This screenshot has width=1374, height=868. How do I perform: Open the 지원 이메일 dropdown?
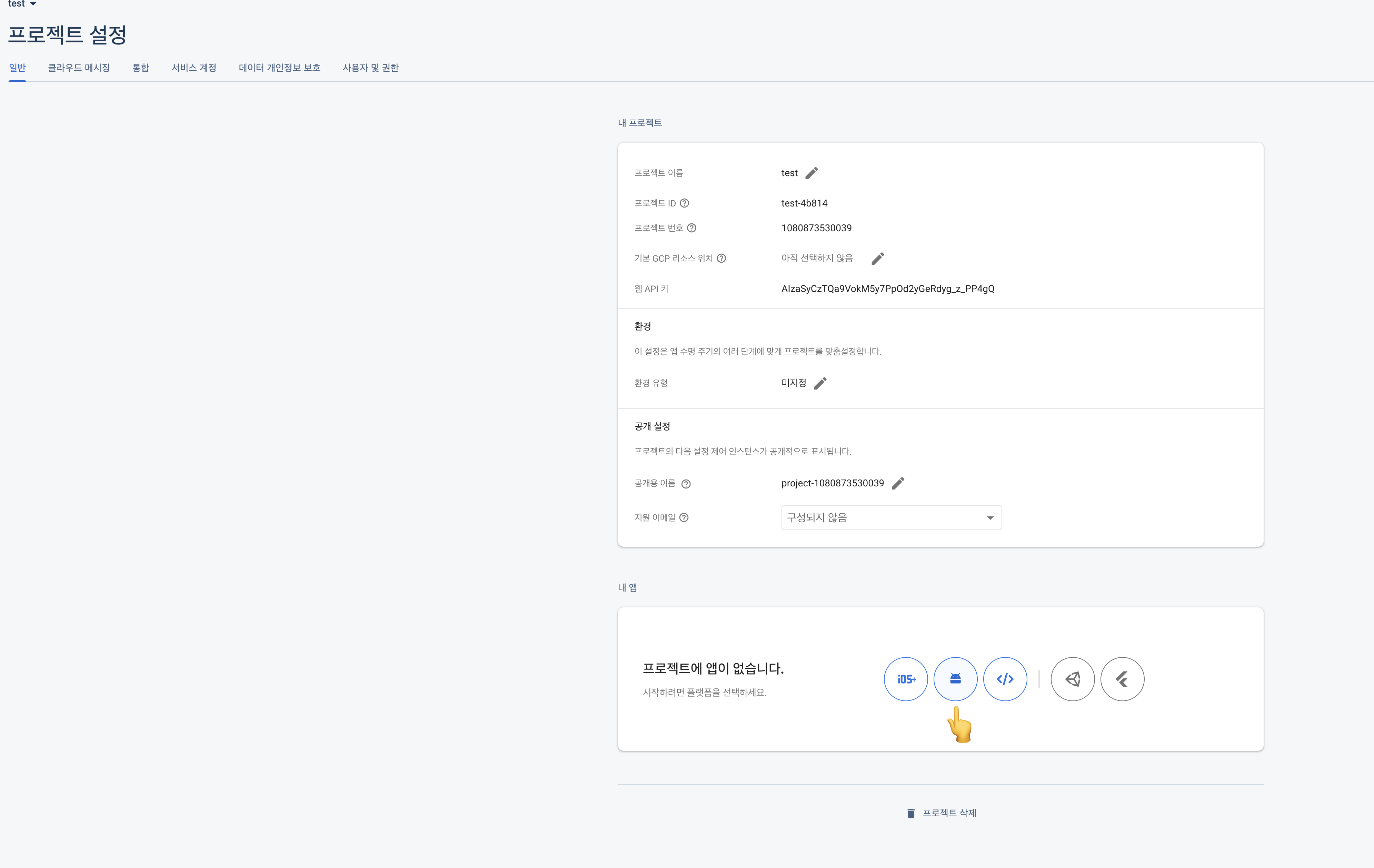point(891,517)
